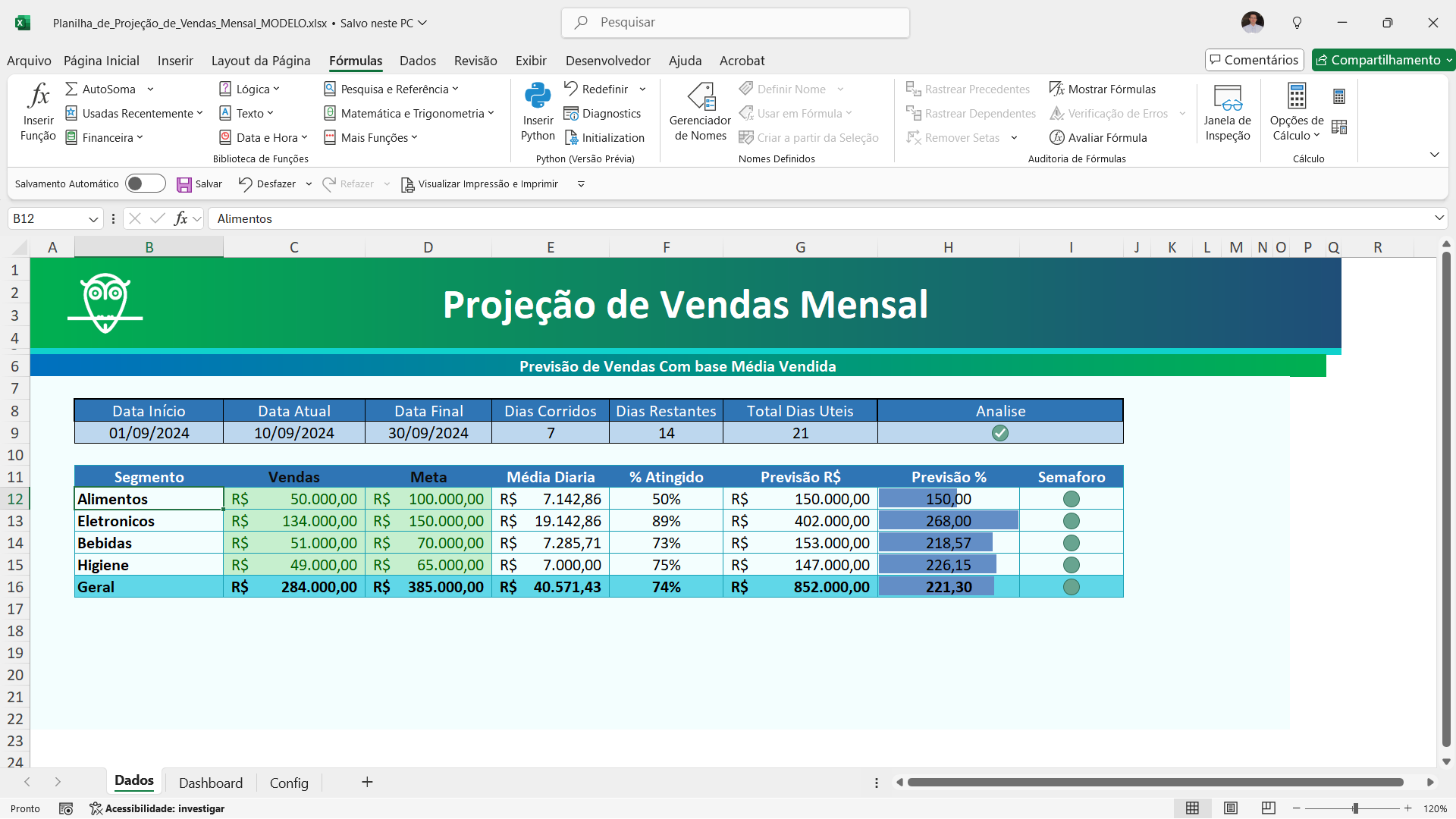Switch to Dados ribbon tab

(418, 61)
